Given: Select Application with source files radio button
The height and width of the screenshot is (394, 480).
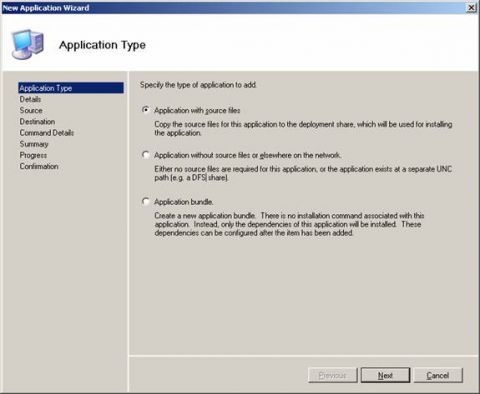Looking at the screenshot, I should tap(145, 110).
